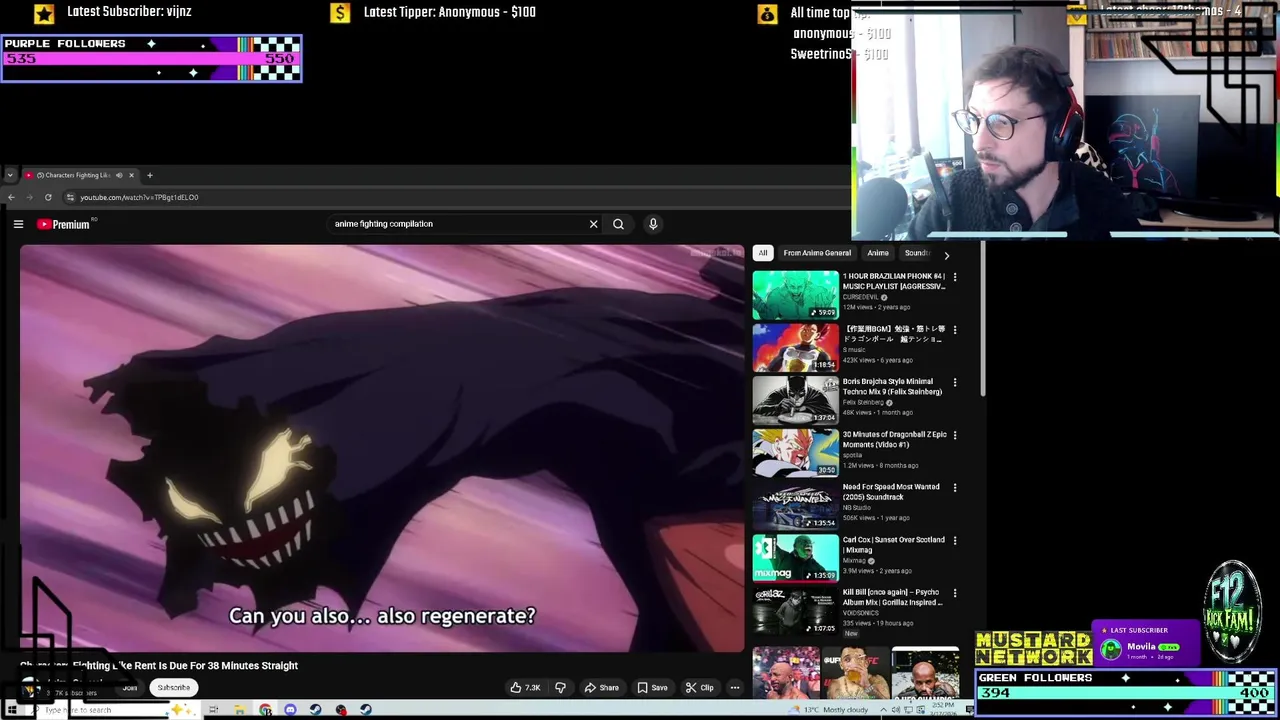Open Discord from the taskbar
This screenshot has height=720, width=1280.
point(290,710)
